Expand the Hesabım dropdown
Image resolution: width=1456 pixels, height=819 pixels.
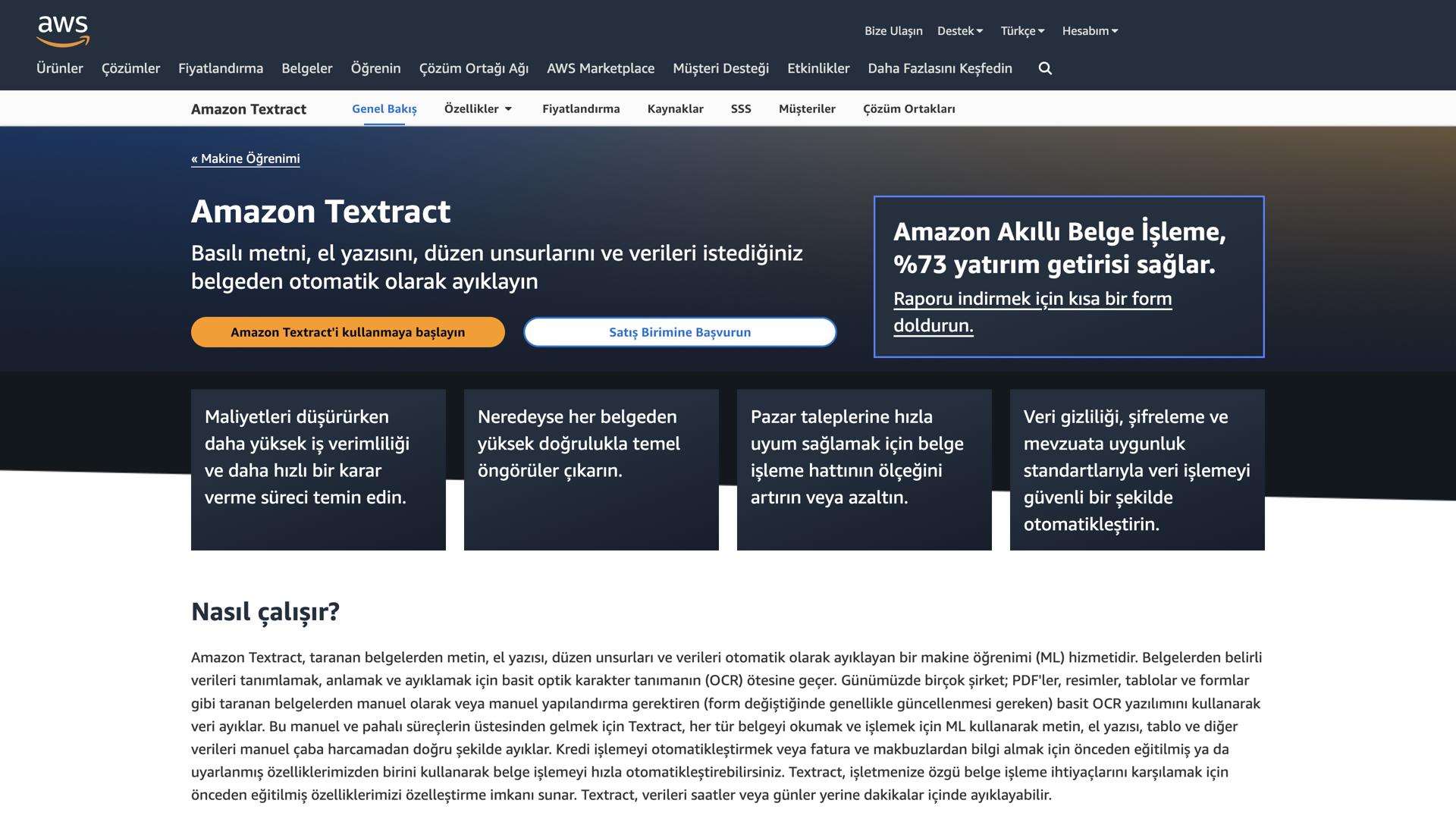tap(1090, 30)
